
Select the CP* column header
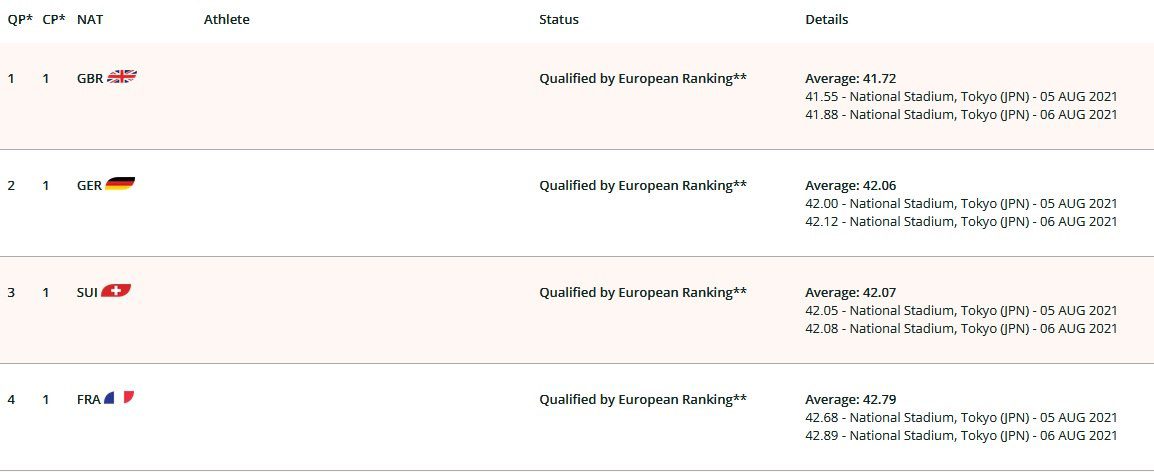tap(54, 20)
